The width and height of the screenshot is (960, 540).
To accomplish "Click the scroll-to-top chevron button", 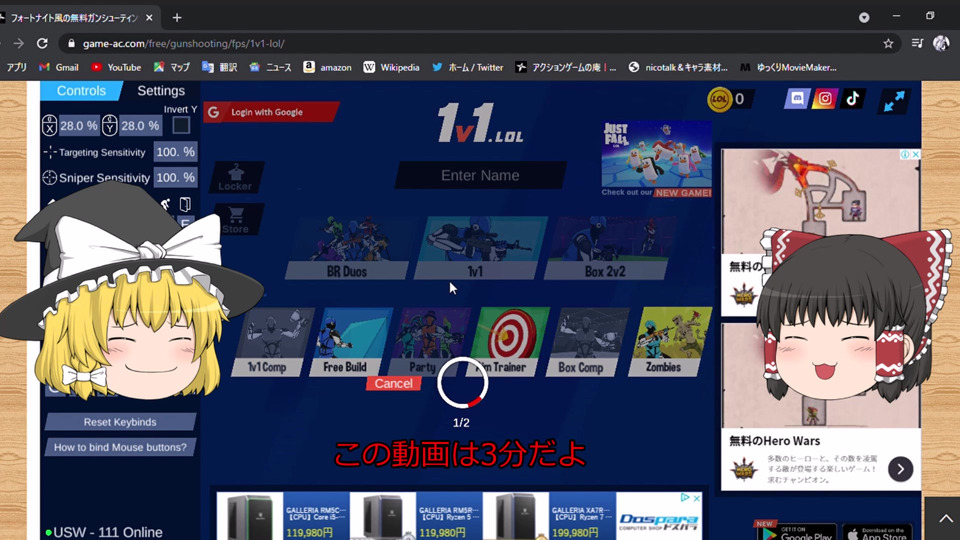I will (945, 518).
